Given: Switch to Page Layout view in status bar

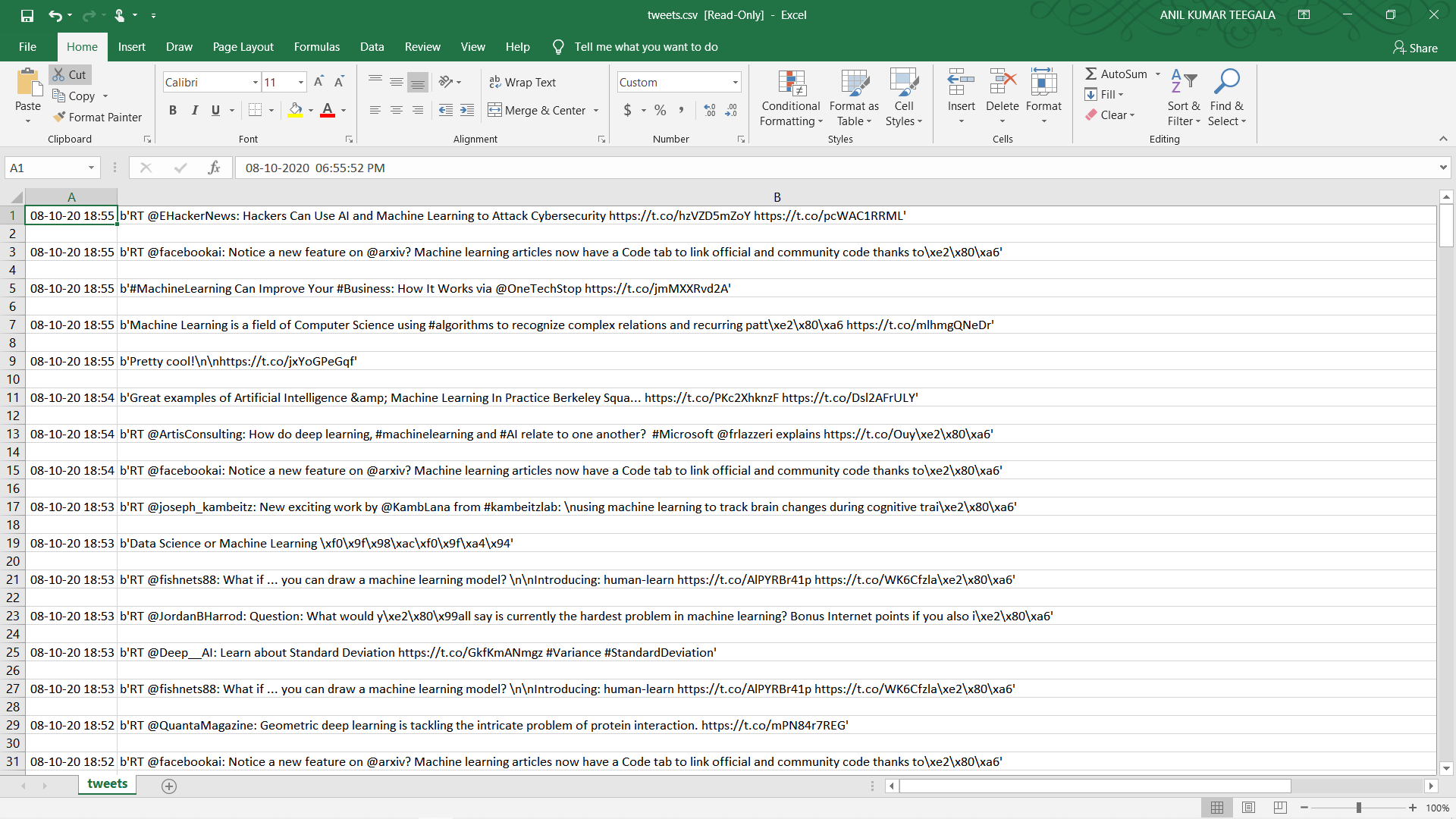Looking at the screenshot, I should [1249, 808].
